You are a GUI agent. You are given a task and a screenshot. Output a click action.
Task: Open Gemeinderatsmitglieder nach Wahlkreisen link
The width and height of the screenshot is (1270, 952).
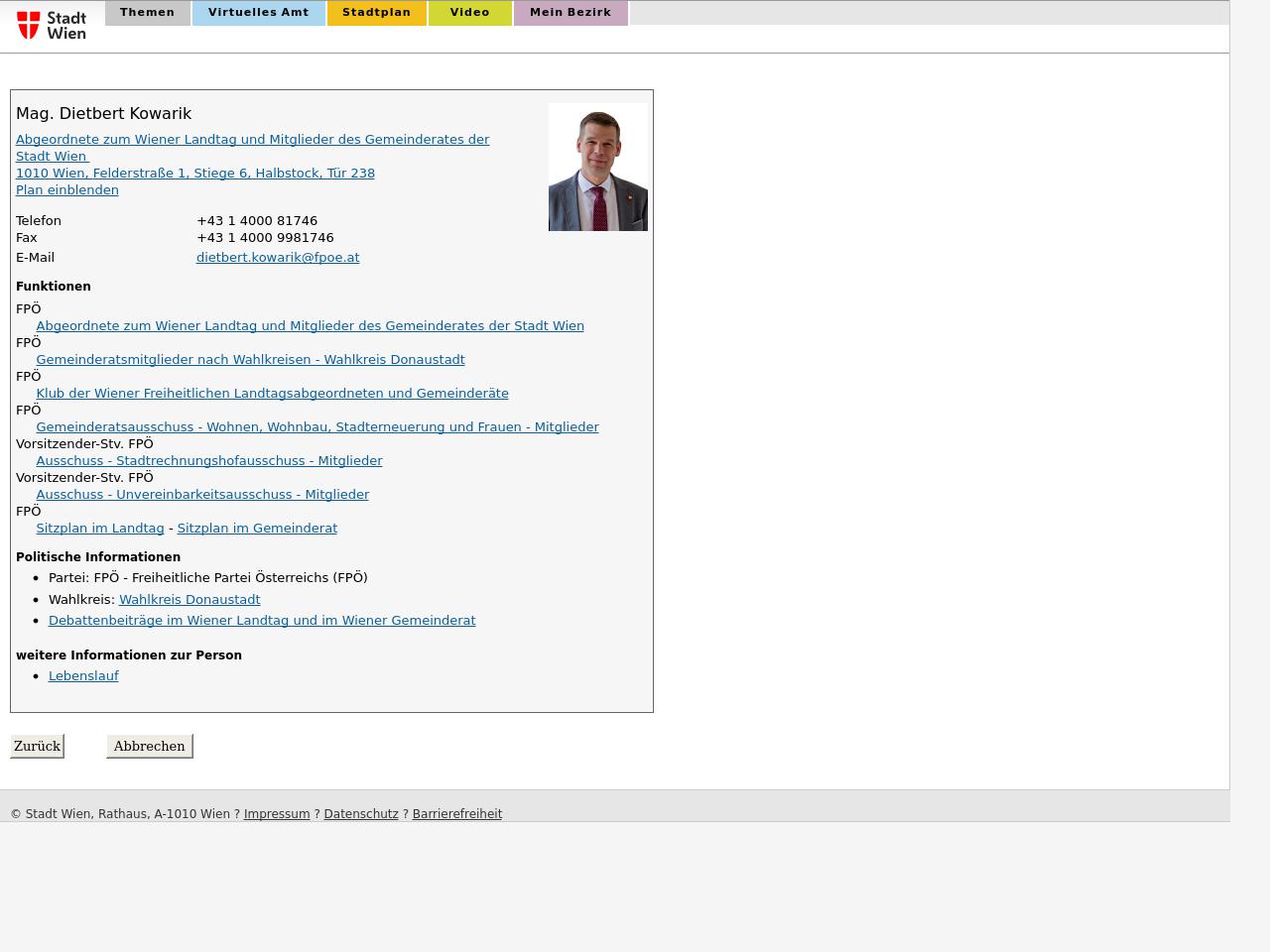click(250, 359)
